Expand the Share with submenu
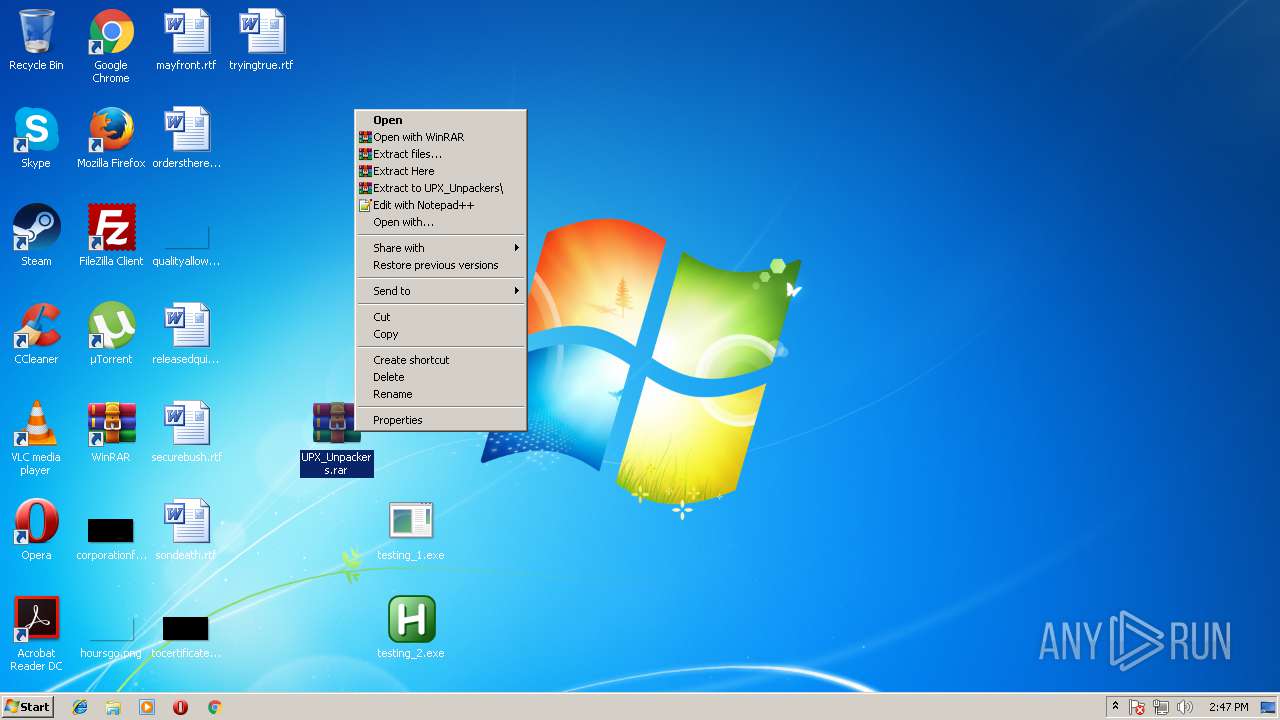Image resolution: width=1280 pixels, height=720 pixels. tap(440, 248)
